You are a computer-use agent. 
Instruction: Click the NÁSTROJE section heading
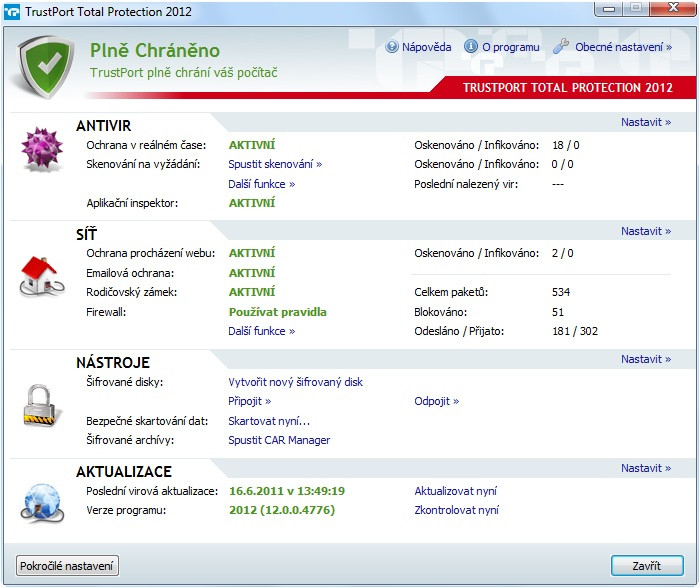pyautogui.click(x=113, y=363)
